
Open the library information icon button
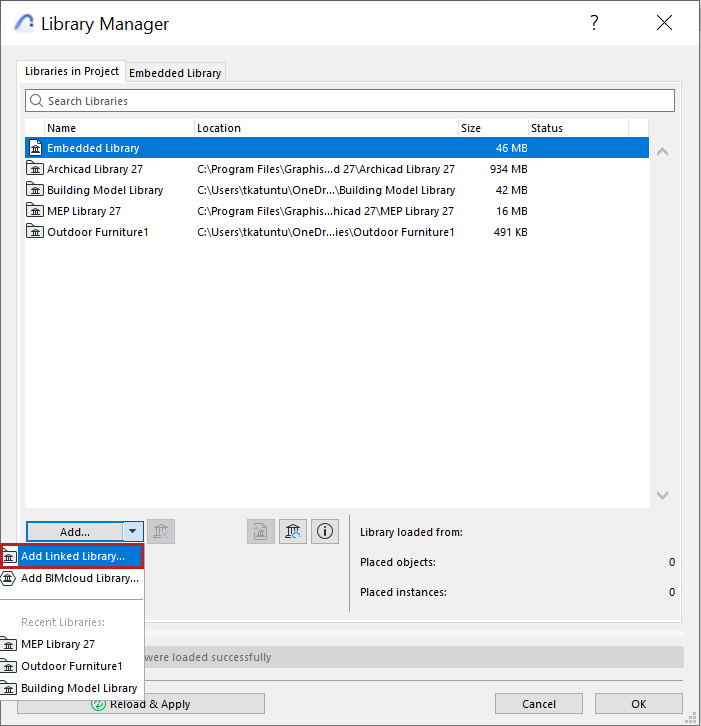(325, 531)
